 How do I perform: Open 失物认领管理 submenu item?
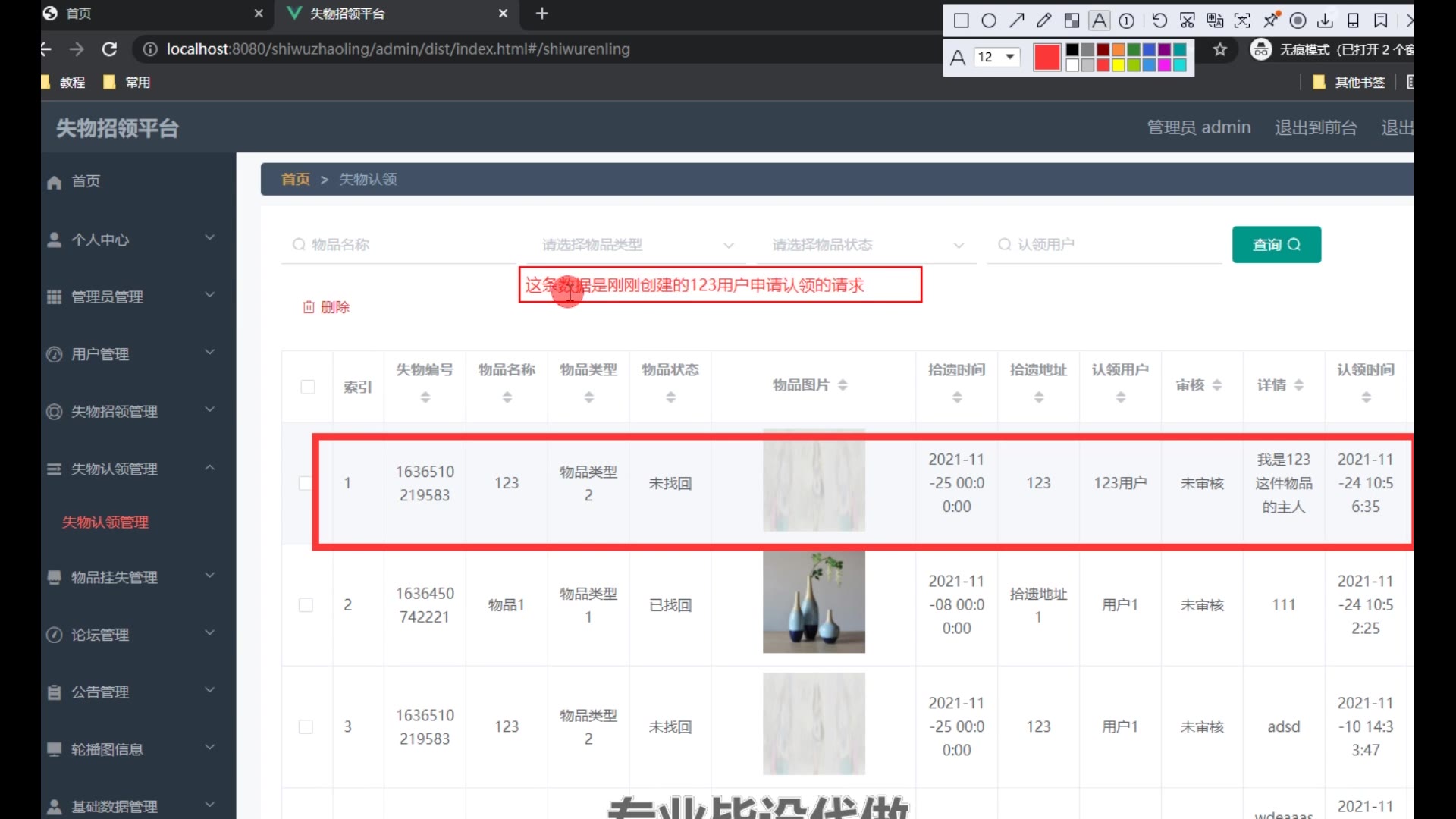[105, 522]
